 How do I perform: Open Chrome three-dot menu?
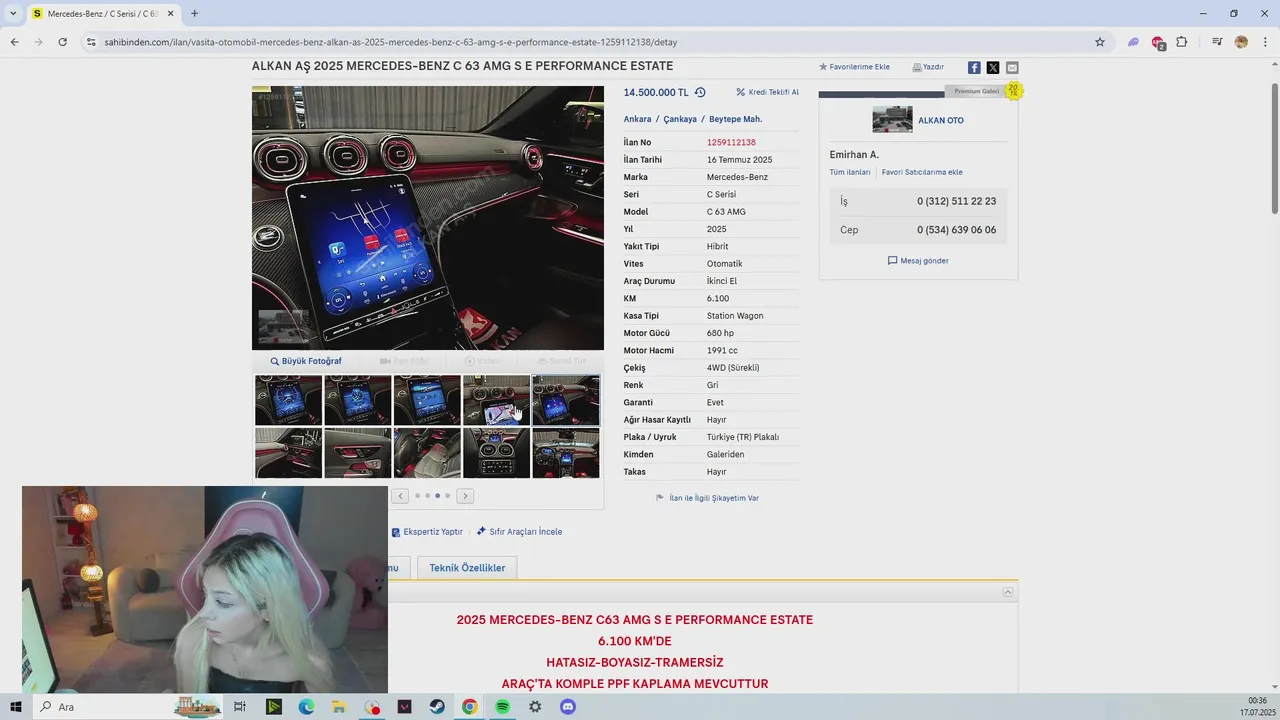(x=1265, y=42)
